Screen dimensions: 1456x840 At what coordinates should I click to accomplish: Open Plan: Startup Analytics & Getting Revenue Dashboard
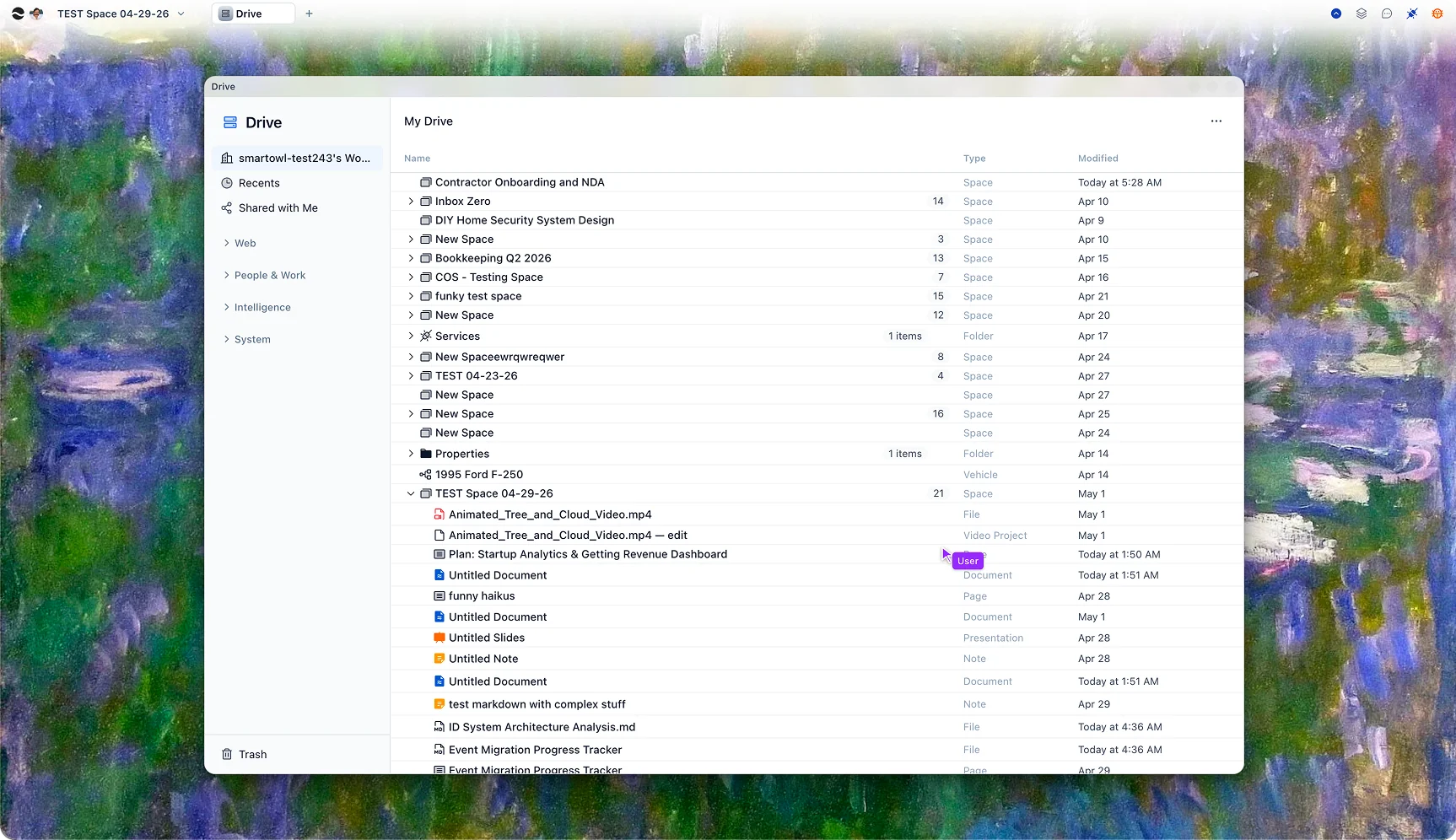tap(588, 554)
